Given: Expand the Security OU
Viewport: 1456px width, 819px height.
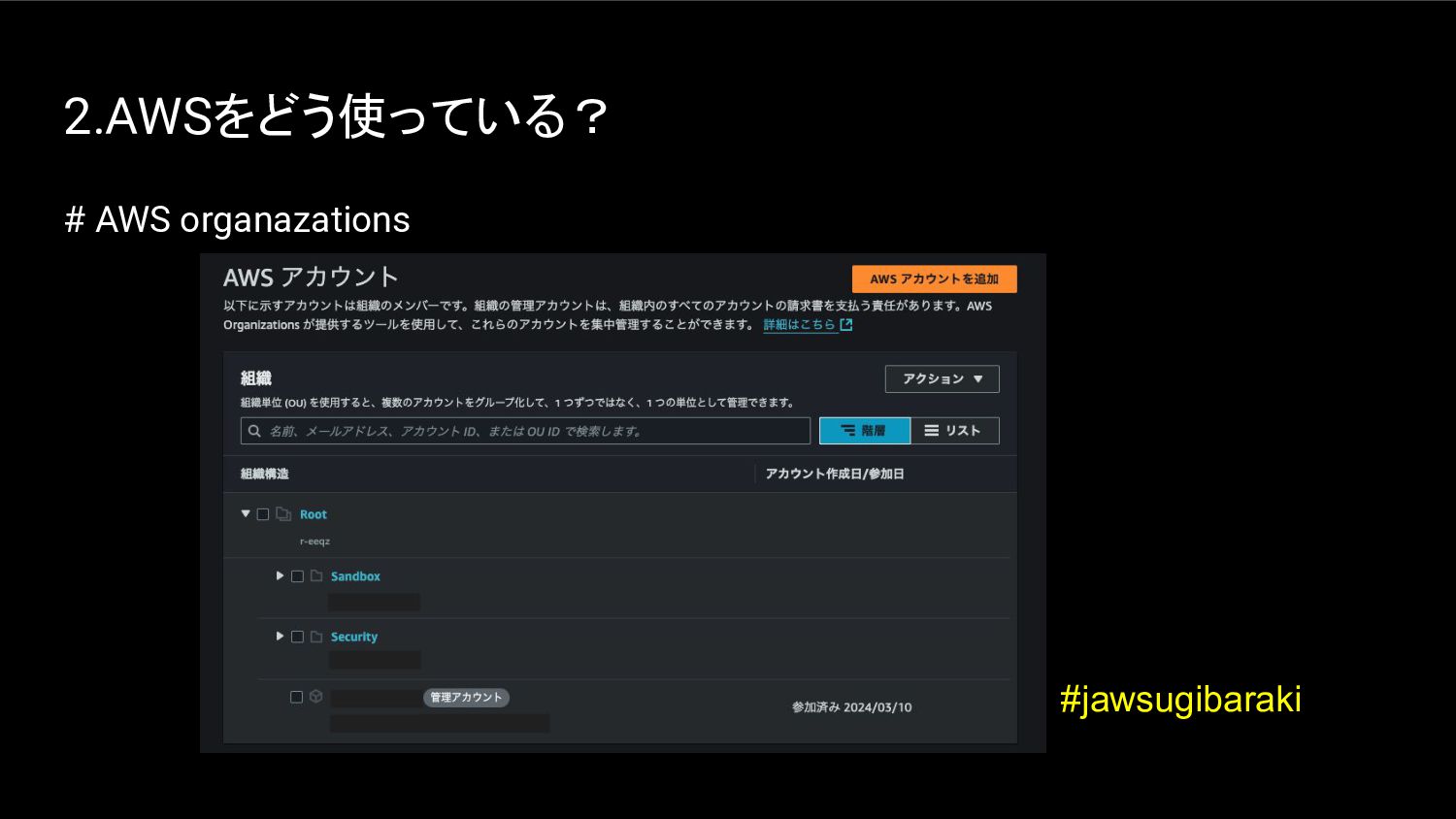Looking at the screenshot, I should 280,636.
